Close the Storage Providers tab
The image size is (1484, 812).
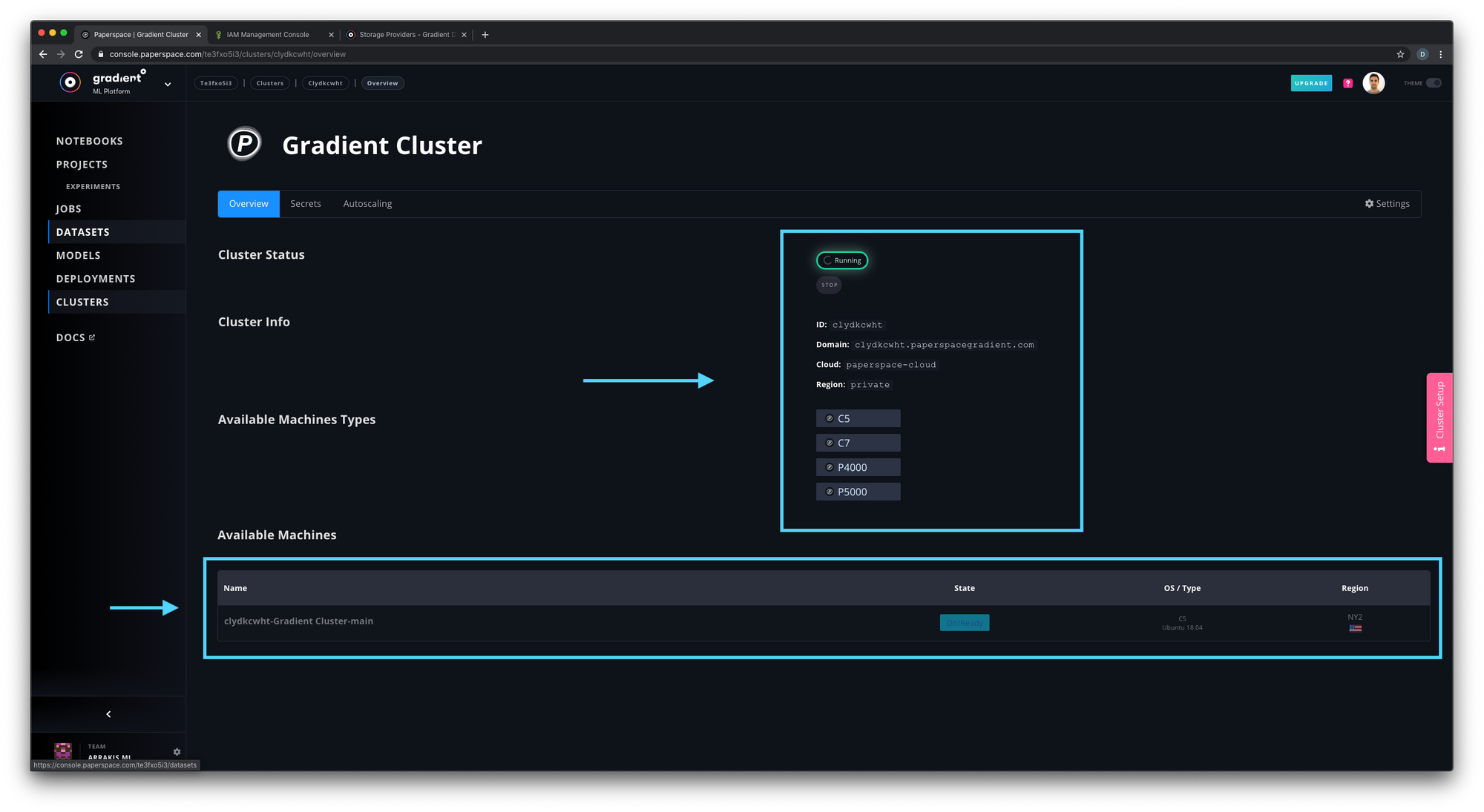click(x=464, y=34)
